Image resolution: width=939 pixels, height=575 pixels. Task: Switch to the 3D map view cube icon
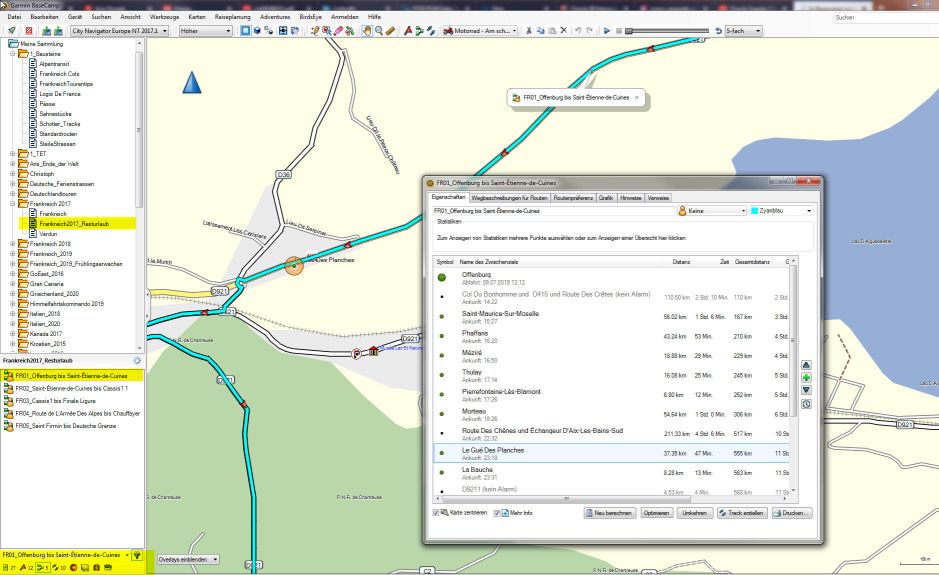pos(257,31)
